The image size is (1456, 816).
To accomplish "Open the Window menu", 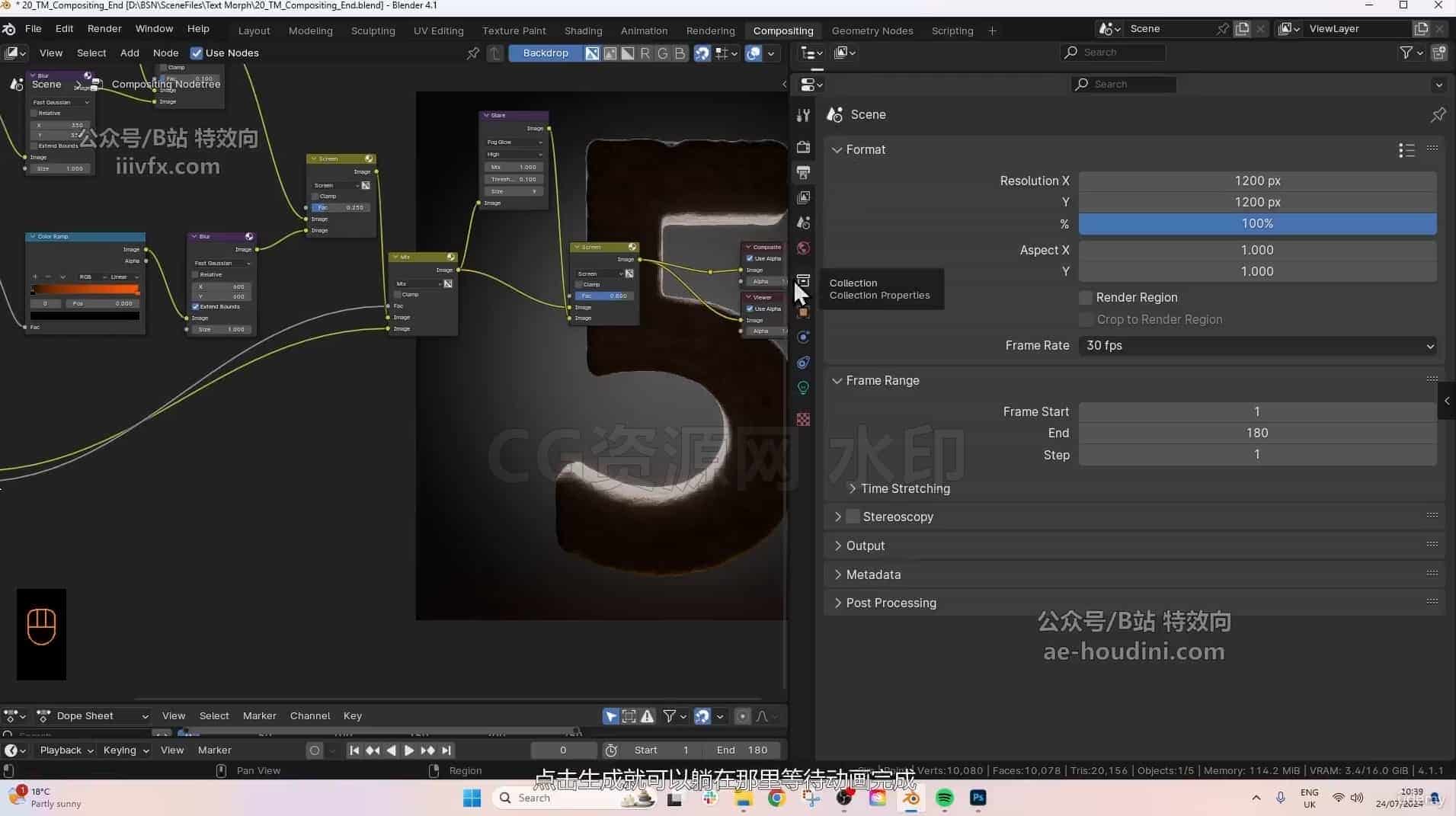I will 154,29.
